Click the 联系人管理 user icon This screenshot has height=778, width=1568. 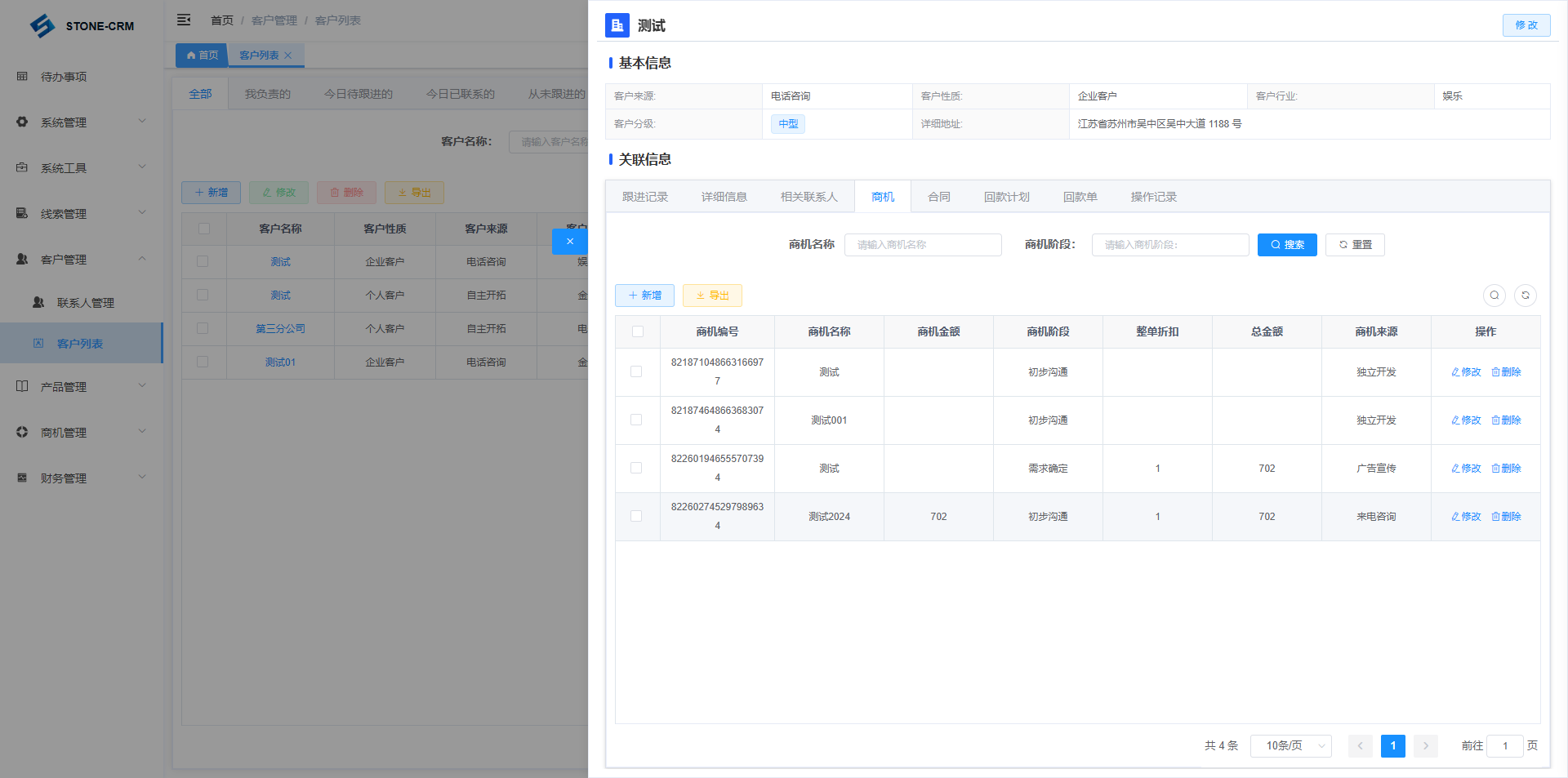[x=38, y=302]
